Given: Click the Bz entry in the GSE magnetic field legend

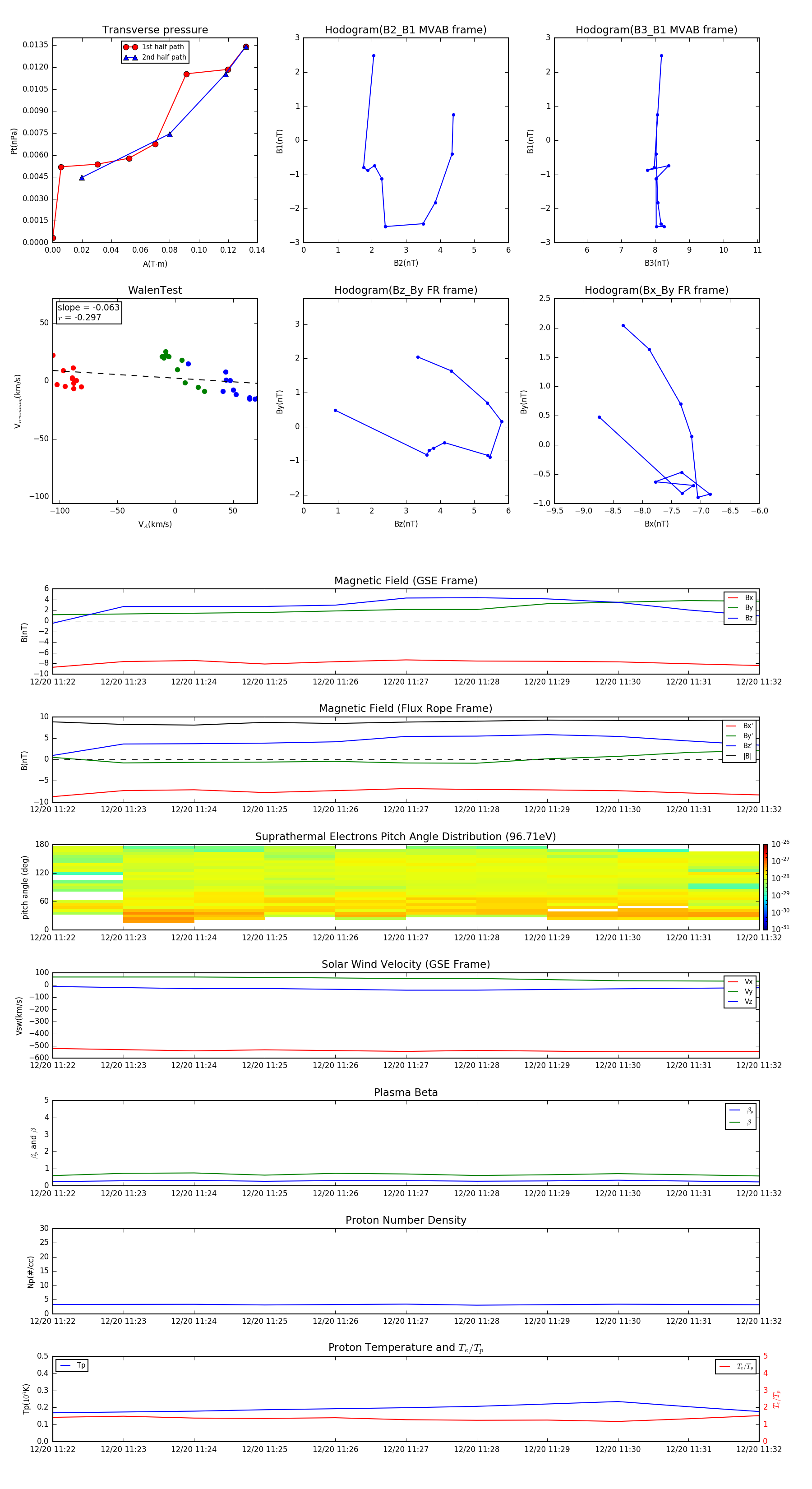Looking at the screenshot, I should coord(740,618).
